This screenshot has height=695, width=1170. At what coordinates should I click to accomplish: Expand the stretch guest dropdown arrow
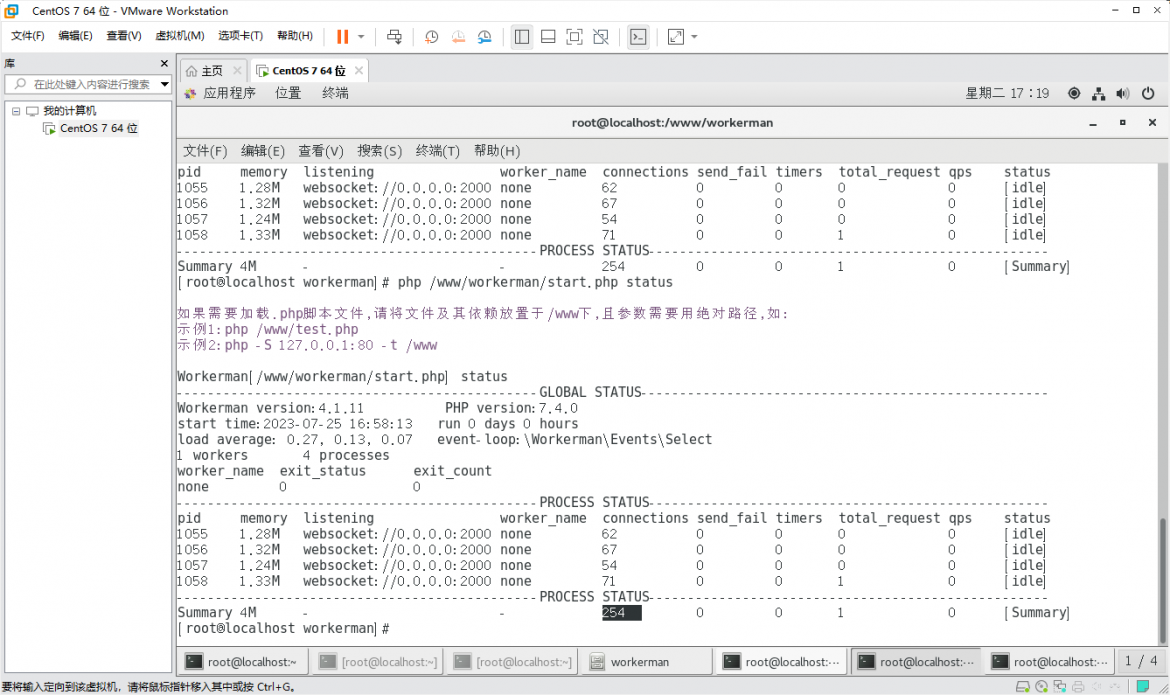pos(695,37)
